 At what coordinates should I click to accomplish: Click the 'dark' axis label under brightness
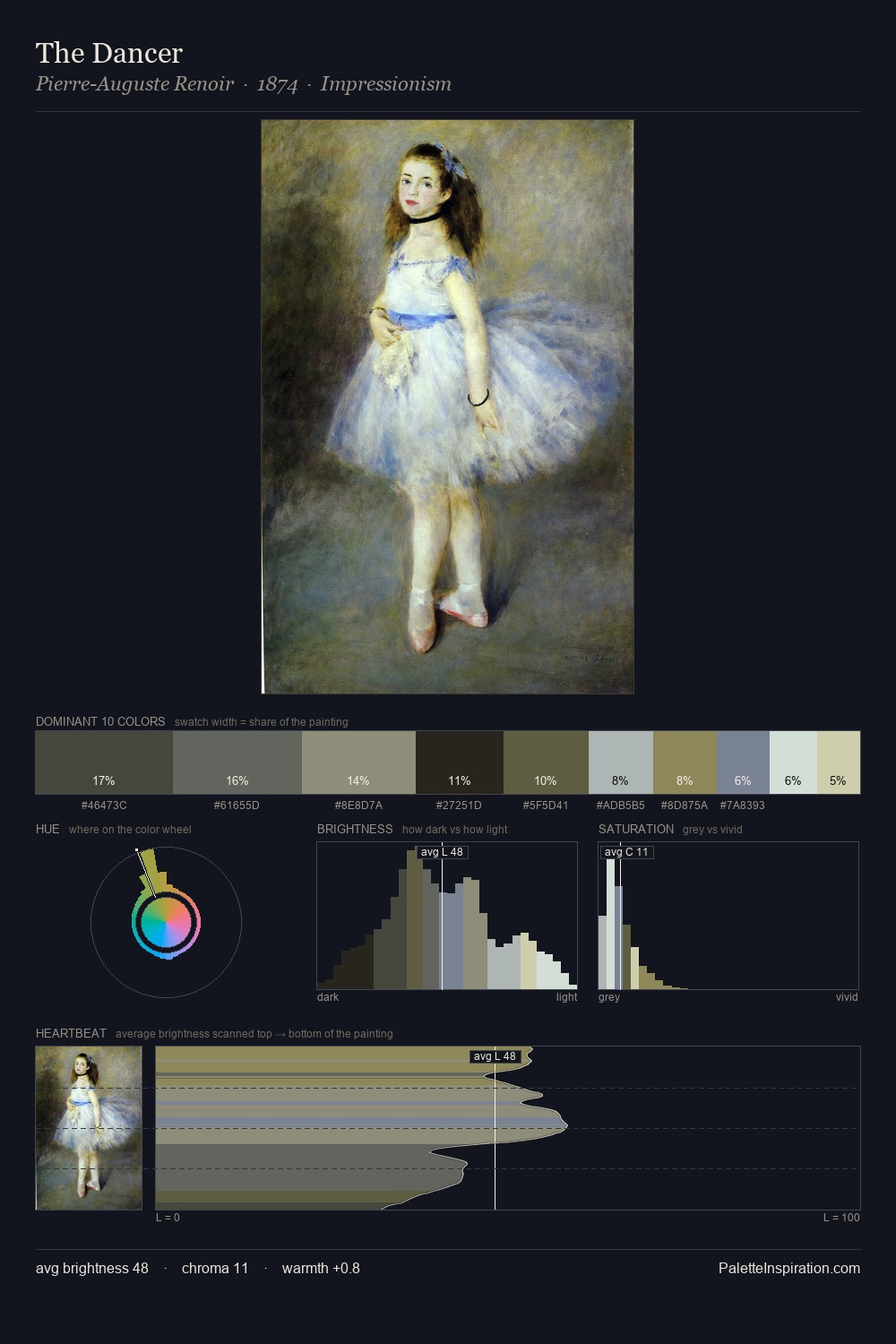[x=328, y=996]
